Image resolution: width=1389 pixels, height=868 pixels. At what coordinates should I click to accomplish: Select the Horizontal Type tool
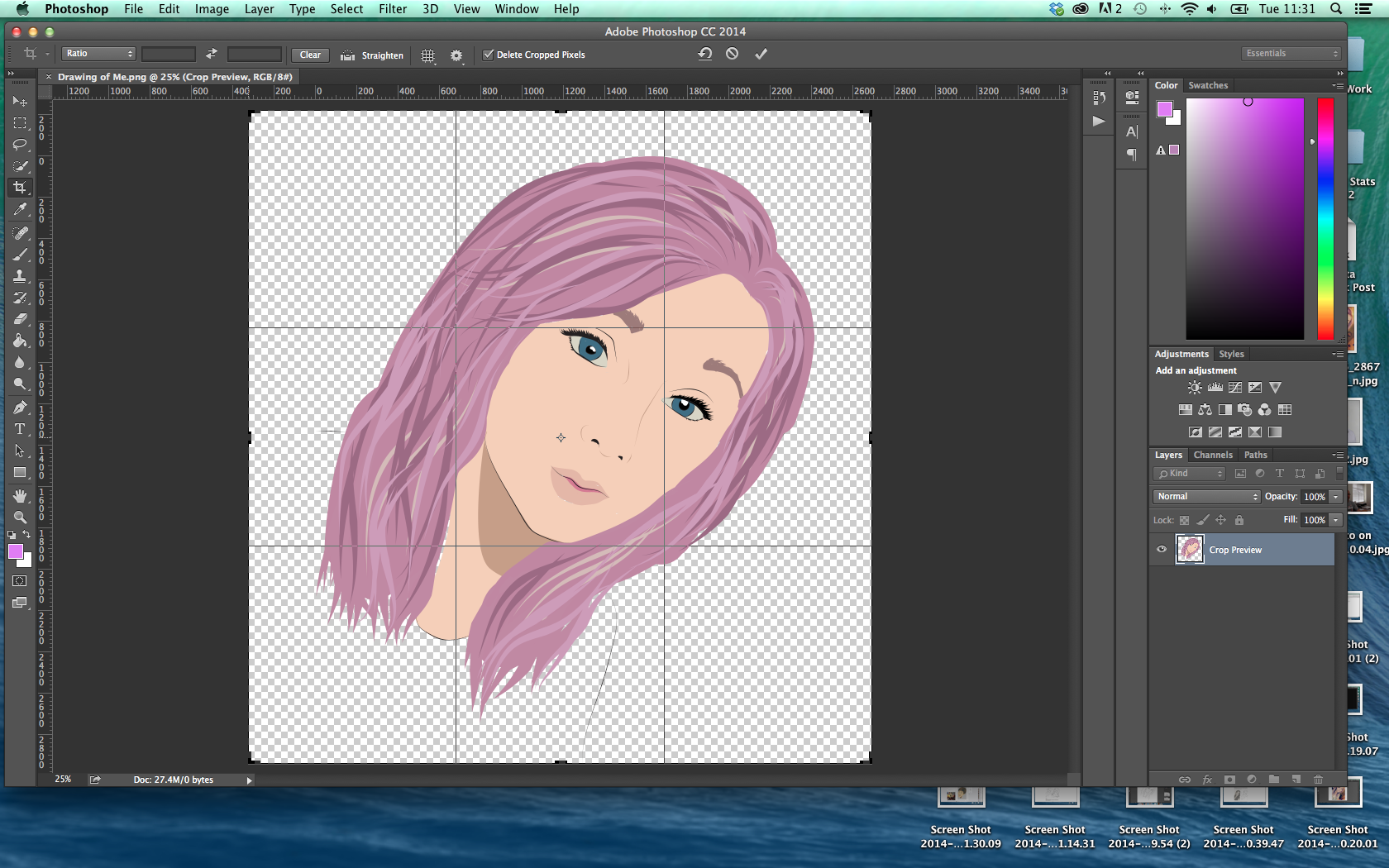(x=20, y=429)
